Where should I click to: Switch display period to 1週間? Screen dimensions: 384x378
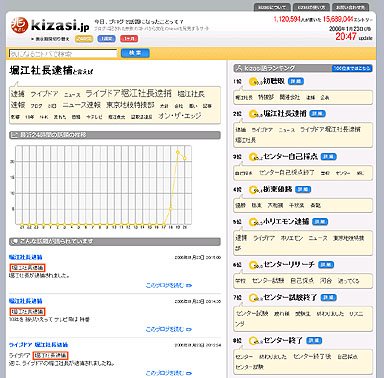click(x=106, y=39)
